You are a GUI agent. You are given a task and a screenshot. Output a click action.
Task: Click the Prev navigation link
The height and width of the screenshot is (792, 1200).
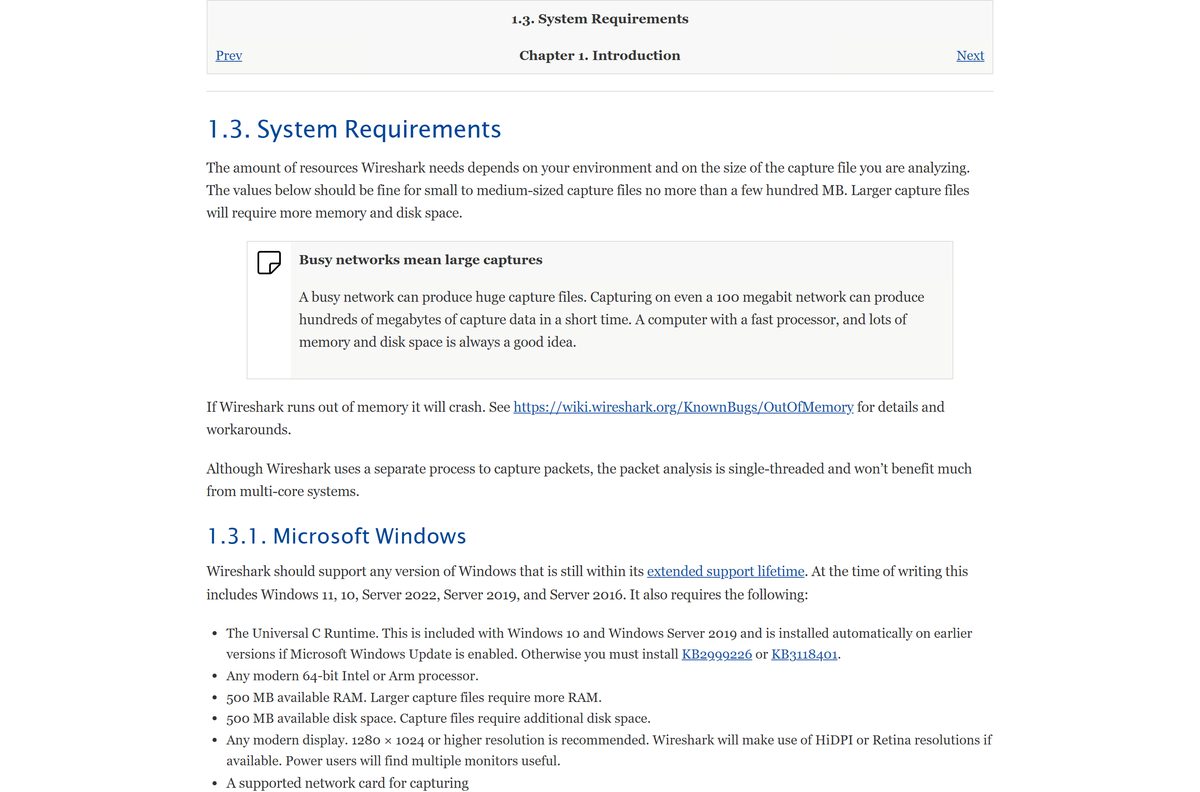tap(229, 56)
